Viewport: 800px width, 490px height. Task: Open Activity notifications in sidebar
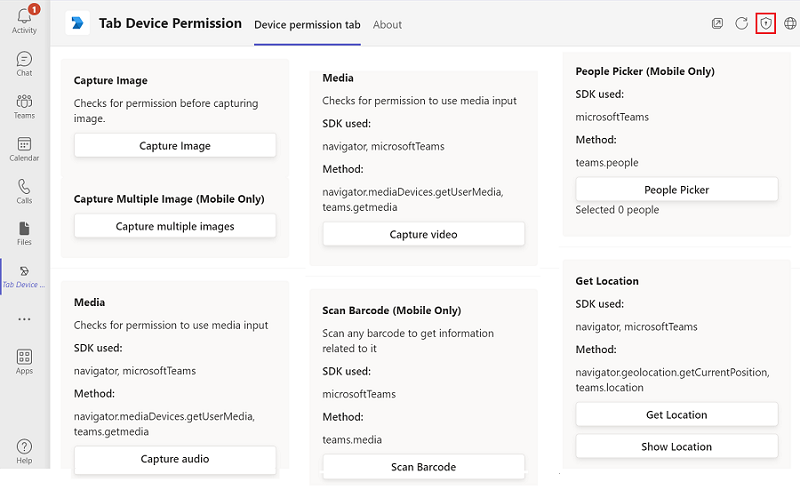coord(24,19)
